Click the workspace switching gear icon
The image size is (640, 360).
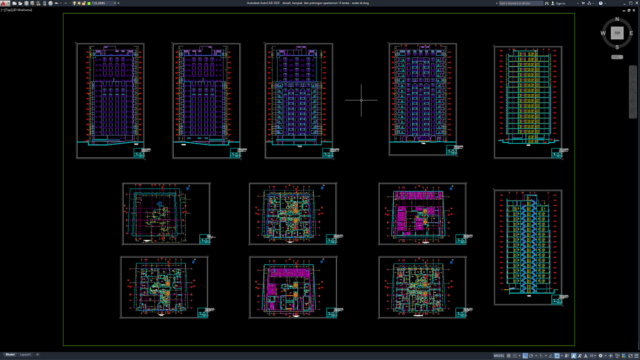pos(600,356)
